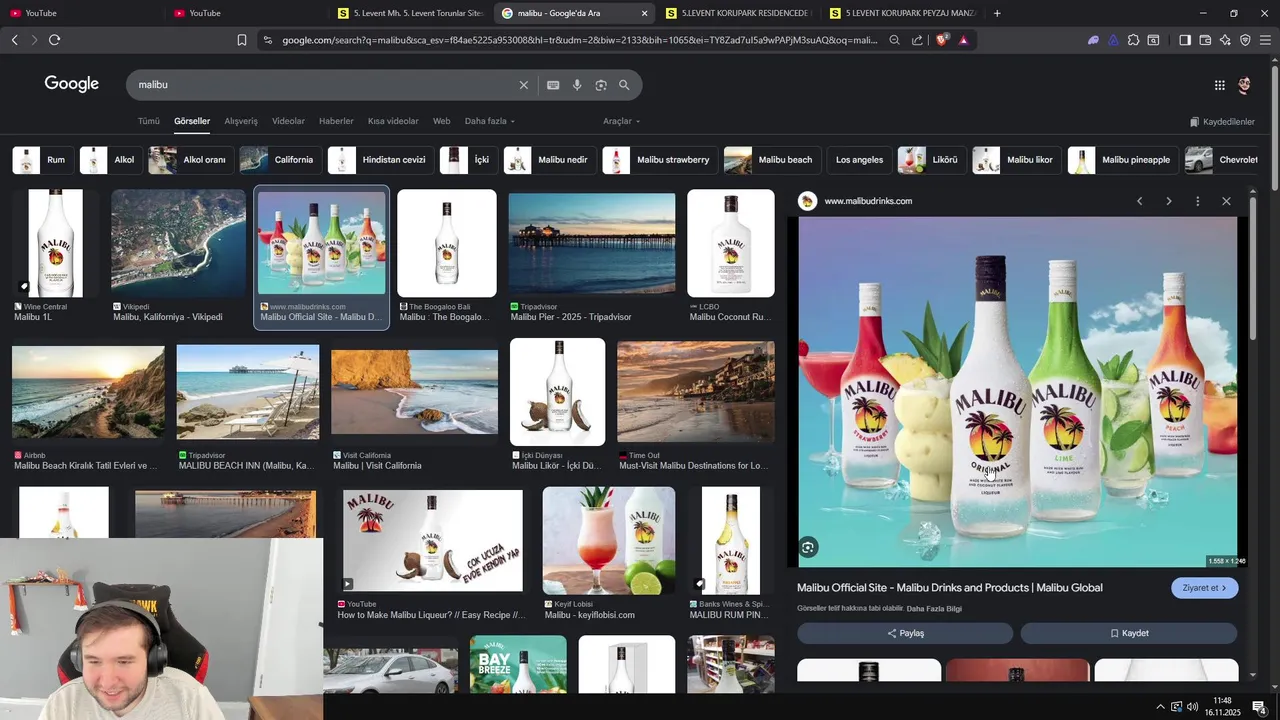Open the share page icon in the address bar
This screenshot has width=1280, height=720.
coord(917,40)
